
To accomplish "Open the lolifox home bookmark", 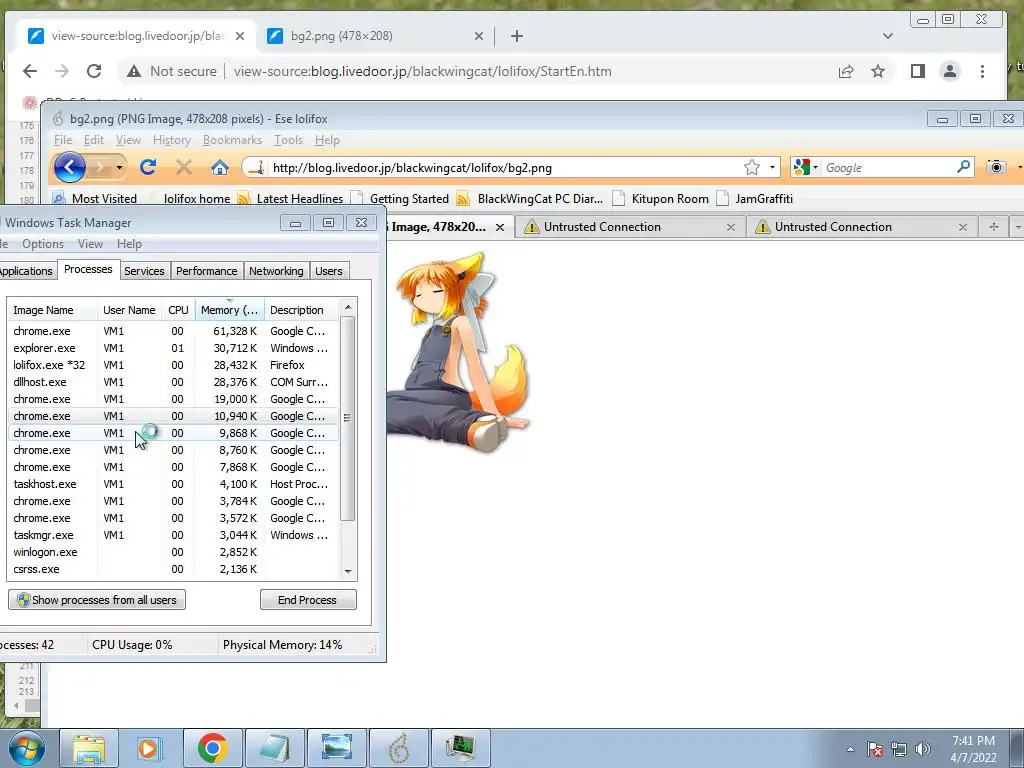I will [197, 199].
